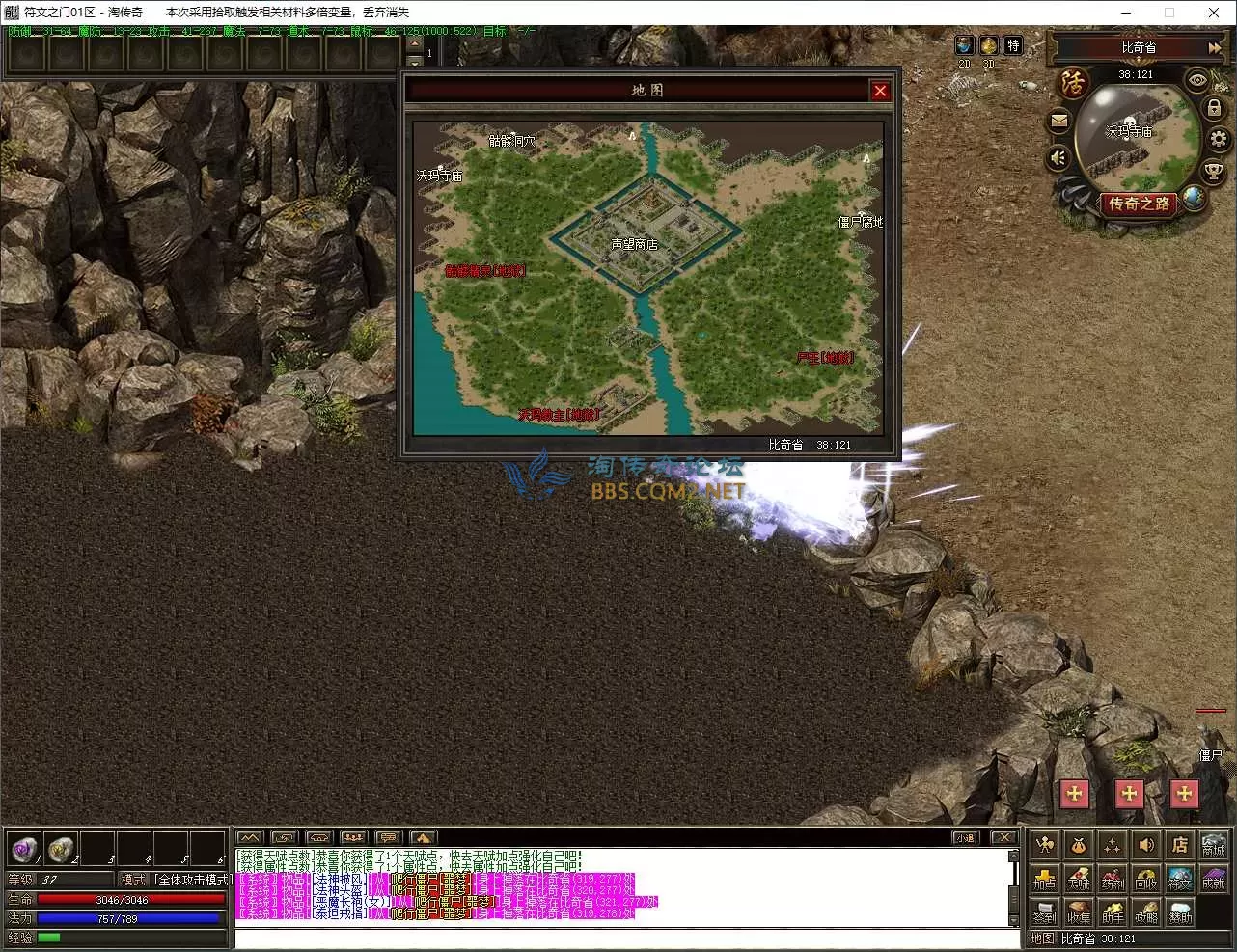Click the chat message input field

tap(625, 938)
